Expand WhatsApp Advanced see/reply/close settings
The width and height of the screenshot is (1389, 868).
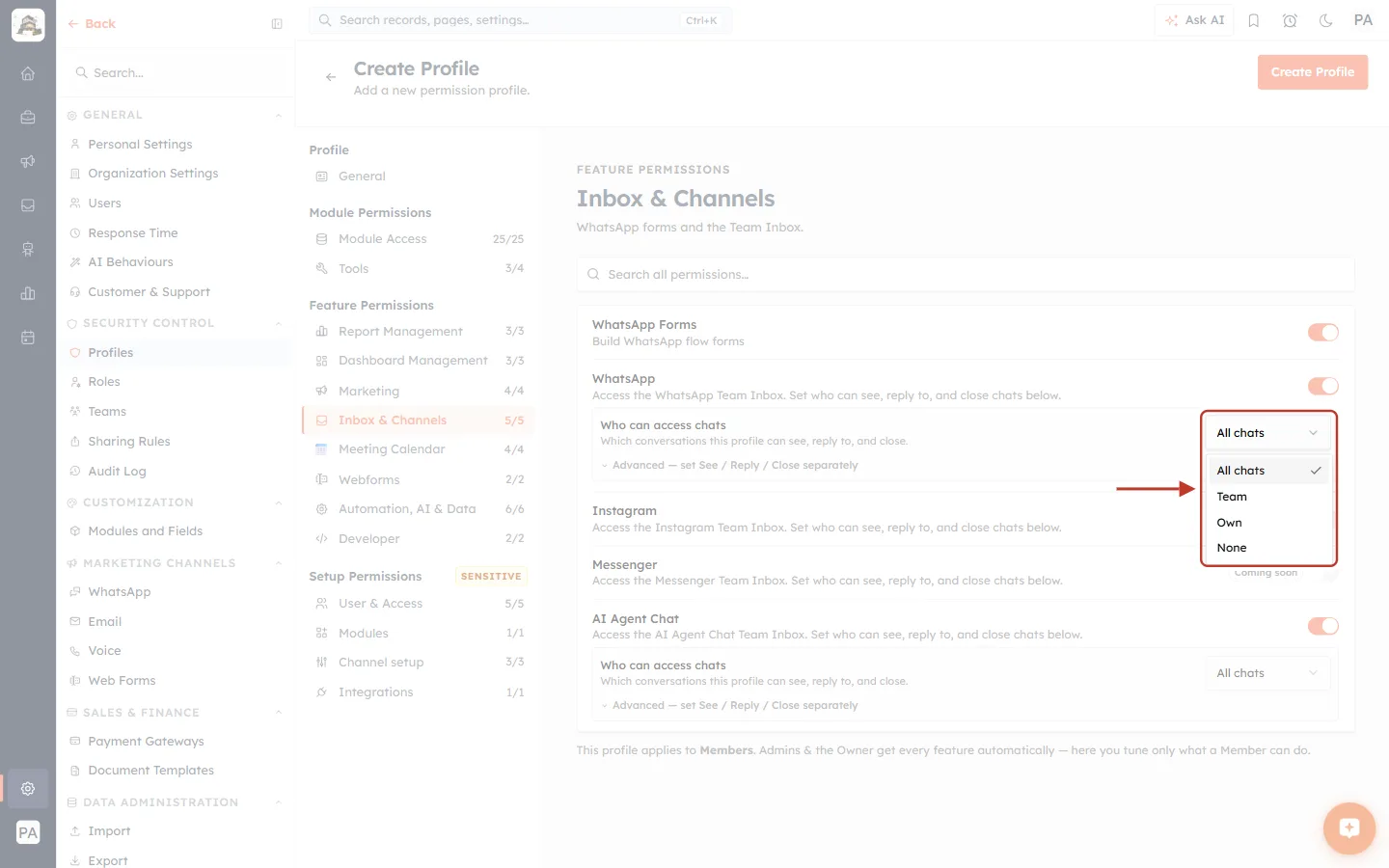pos(729,465)
